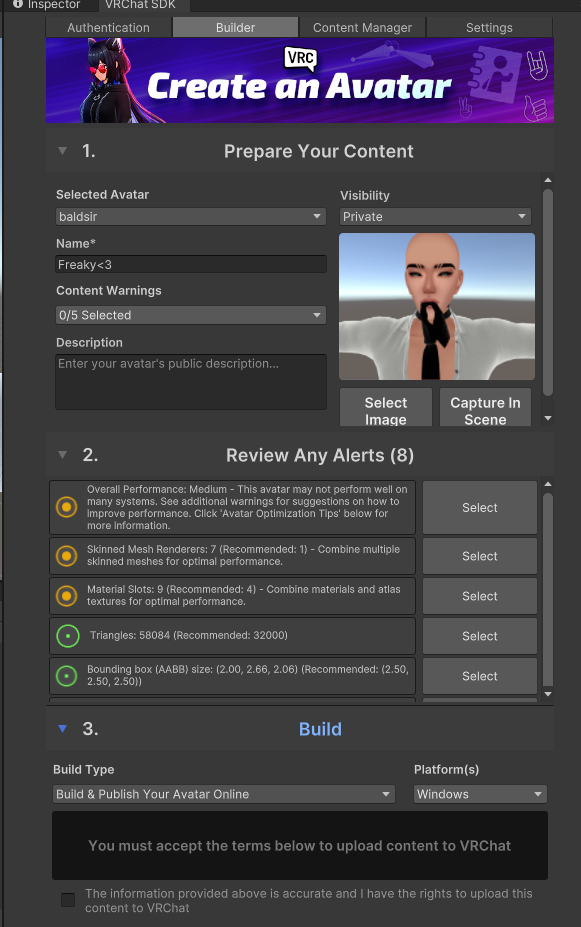Click the Material Slots: 9 alert text

click(x=244, y=595)
